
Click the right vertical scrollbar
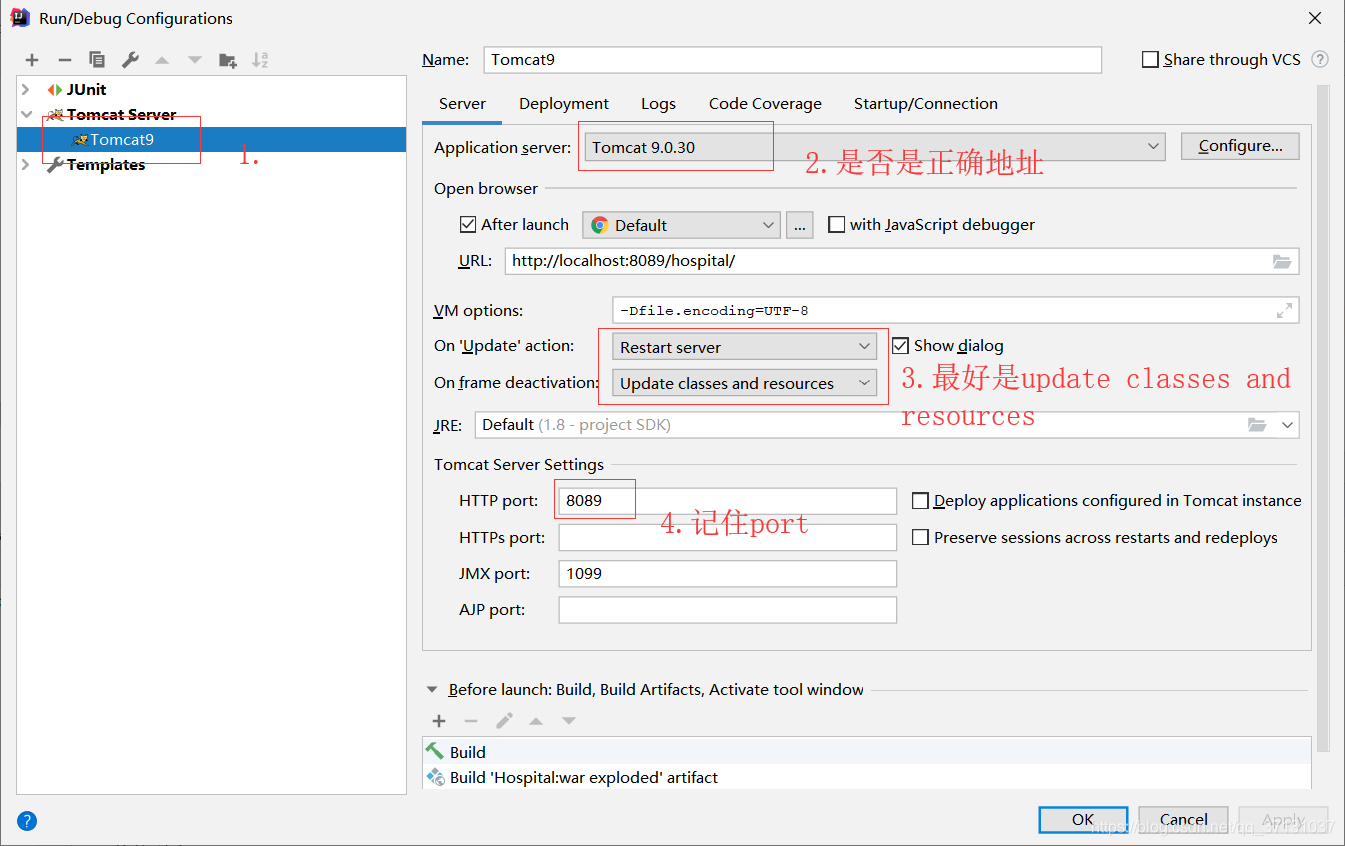tap(1323, 420)
